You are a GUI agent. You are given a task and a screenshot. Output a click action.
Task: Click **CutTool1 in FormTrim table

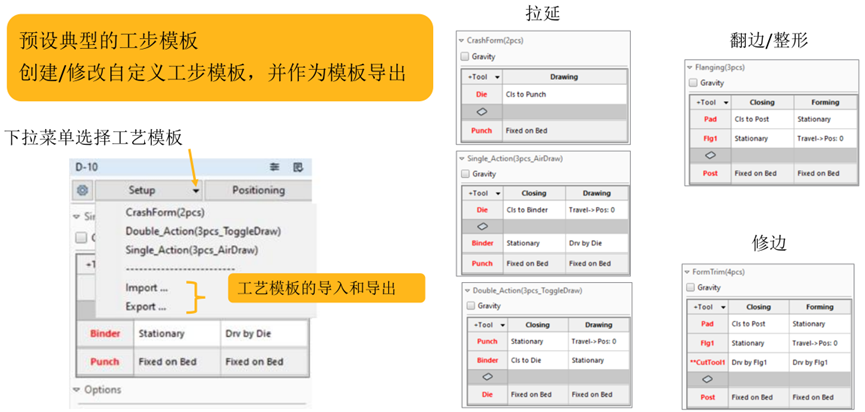(x=707, y=362)
